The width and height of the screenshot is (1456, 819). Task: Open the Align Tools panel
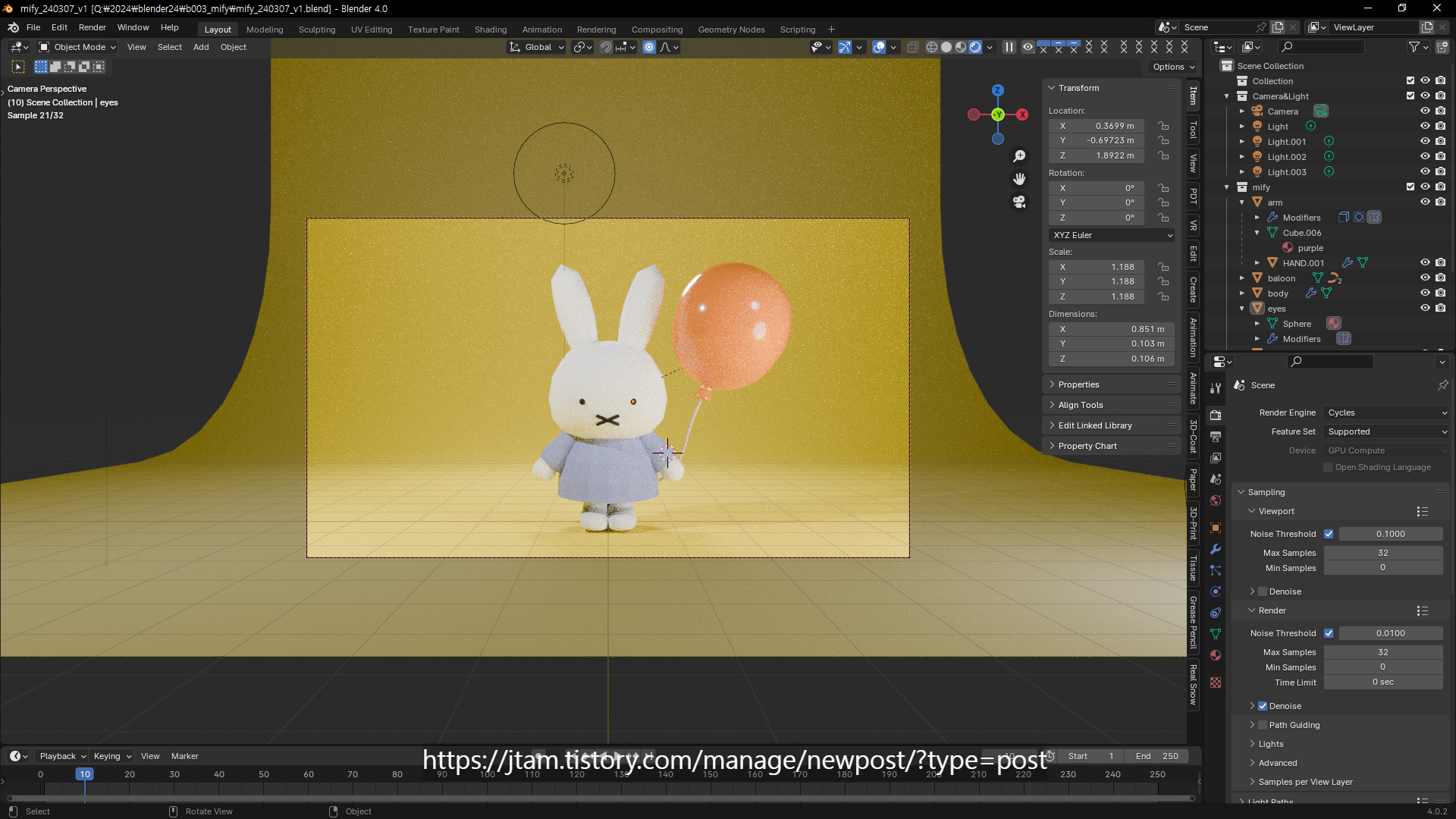point(1081,405)
